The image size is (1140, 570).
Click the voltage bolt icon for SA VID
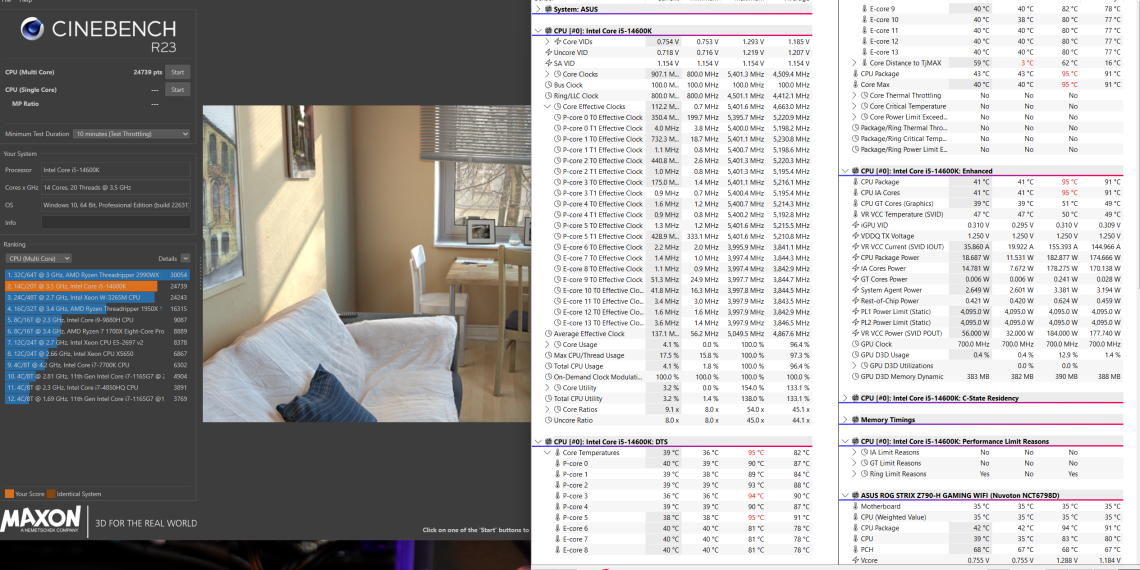pyautogui.click(x=548, y=63)
